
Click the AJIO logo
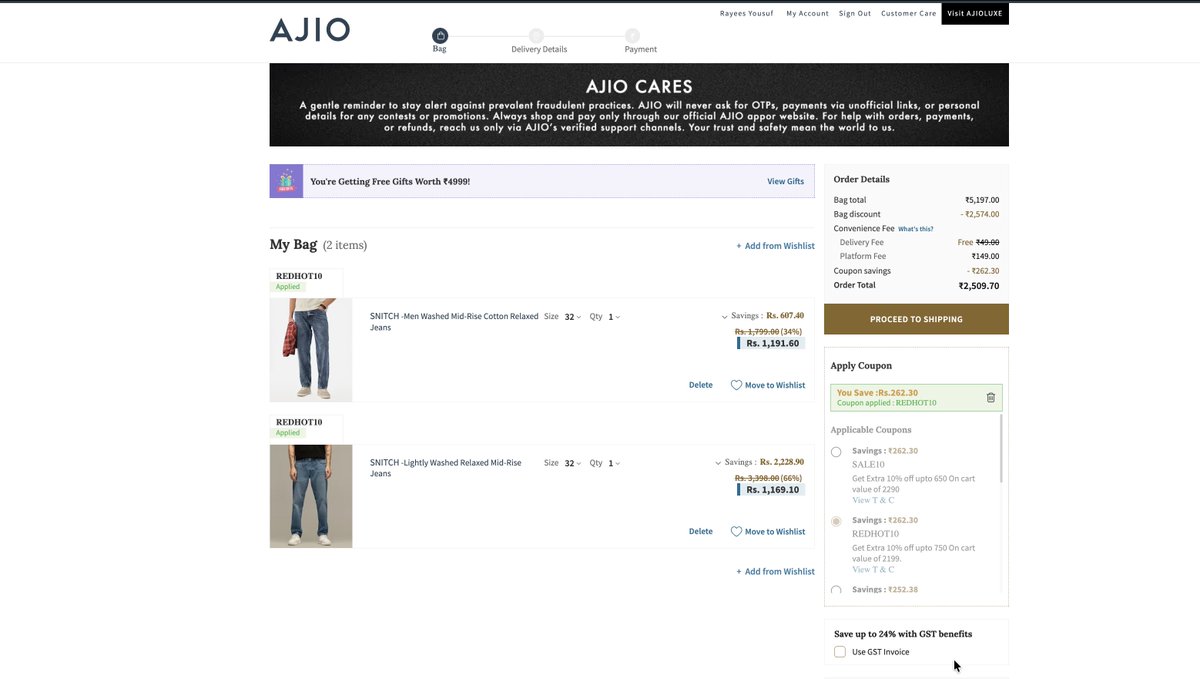310,30
